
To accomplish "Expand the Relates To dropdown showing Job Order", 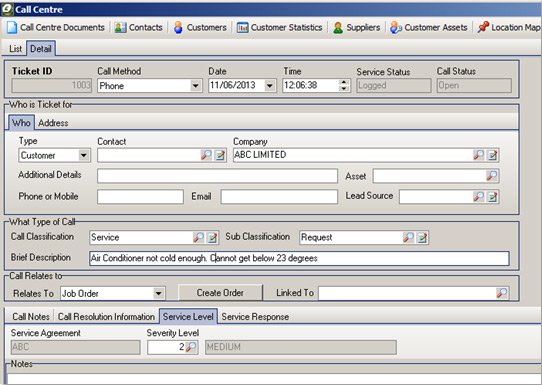I will click(x=158, y=293).
